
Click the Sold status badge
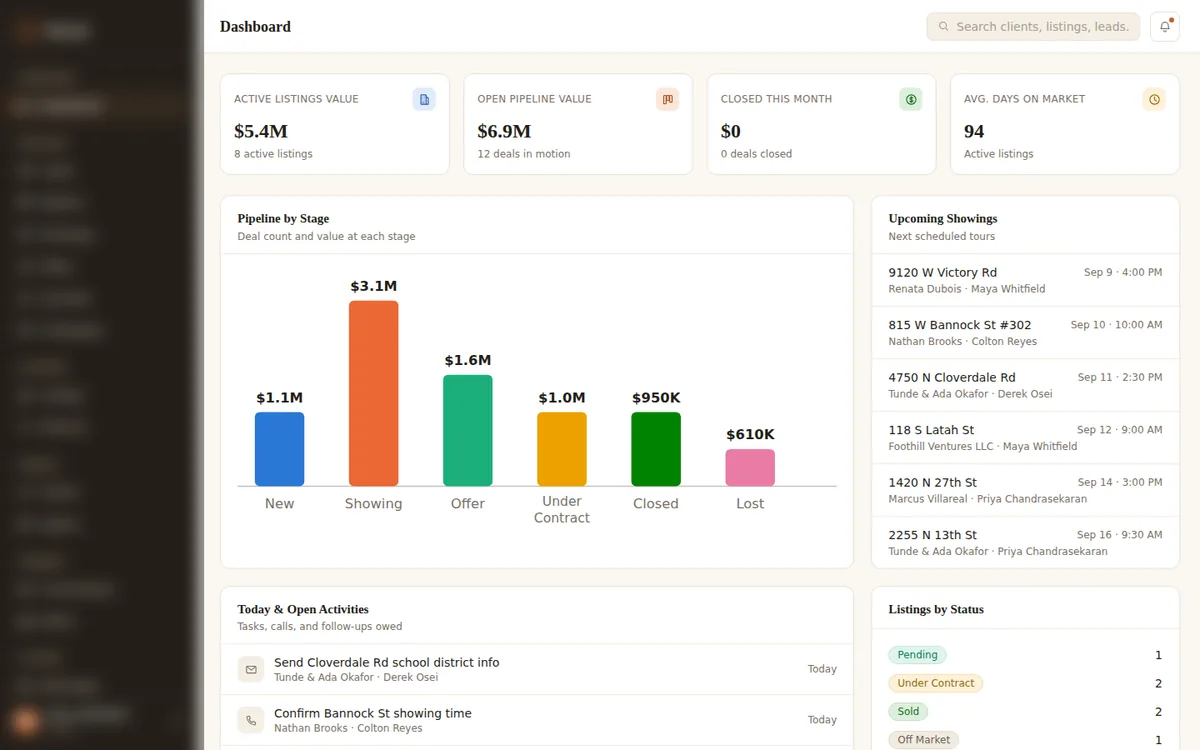908,712
